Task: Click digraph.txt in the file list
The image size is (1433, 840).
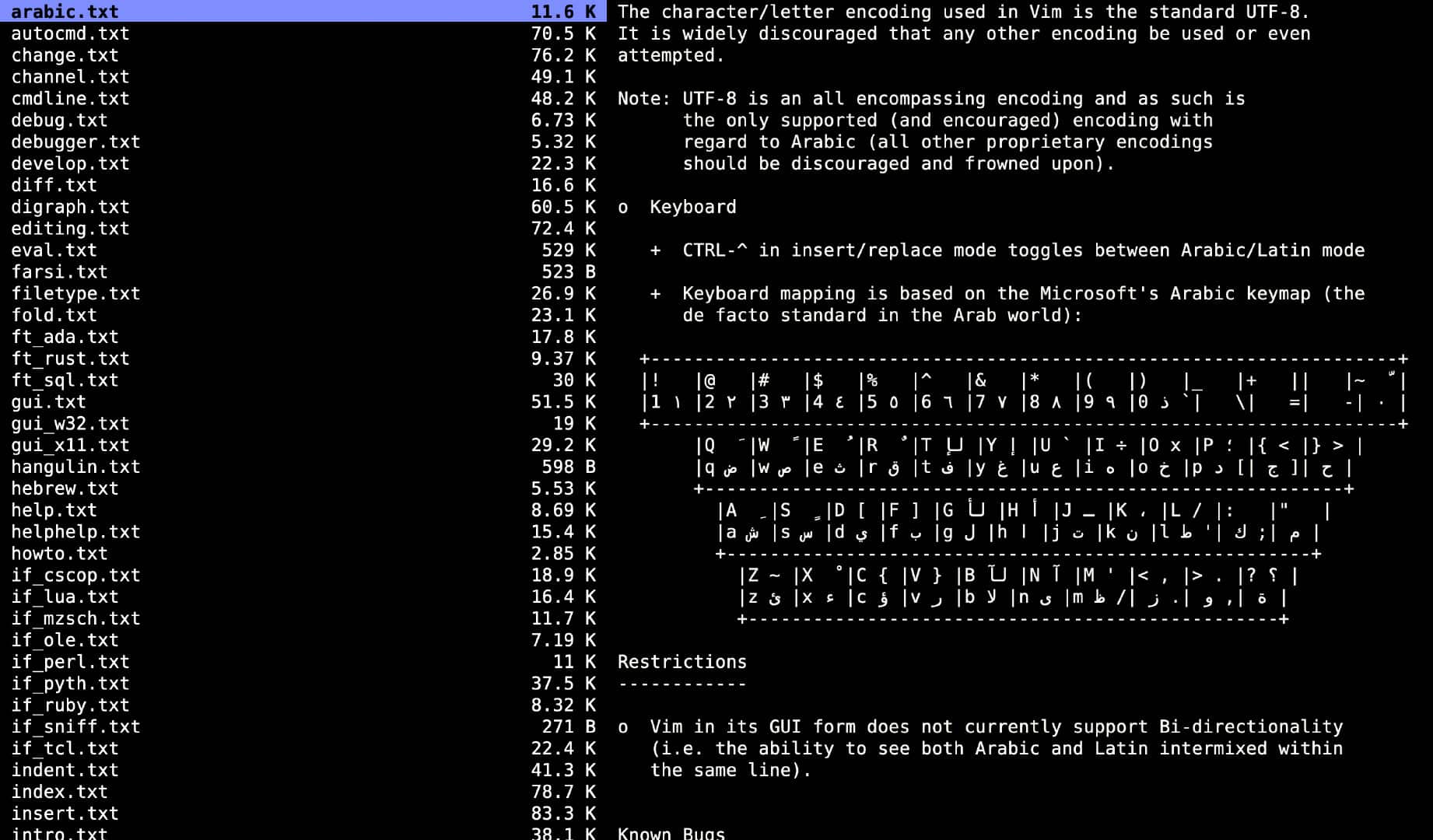Action: (x=303, y=207)
